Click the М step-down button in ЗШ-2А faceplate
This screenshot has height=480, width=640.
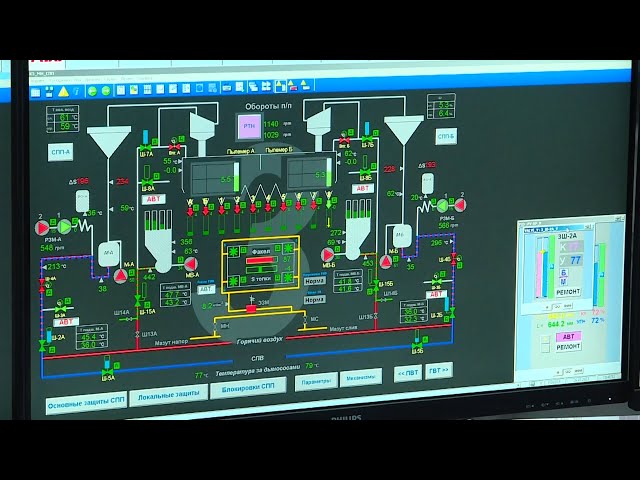pyautogui.click(x=563, y=281)
